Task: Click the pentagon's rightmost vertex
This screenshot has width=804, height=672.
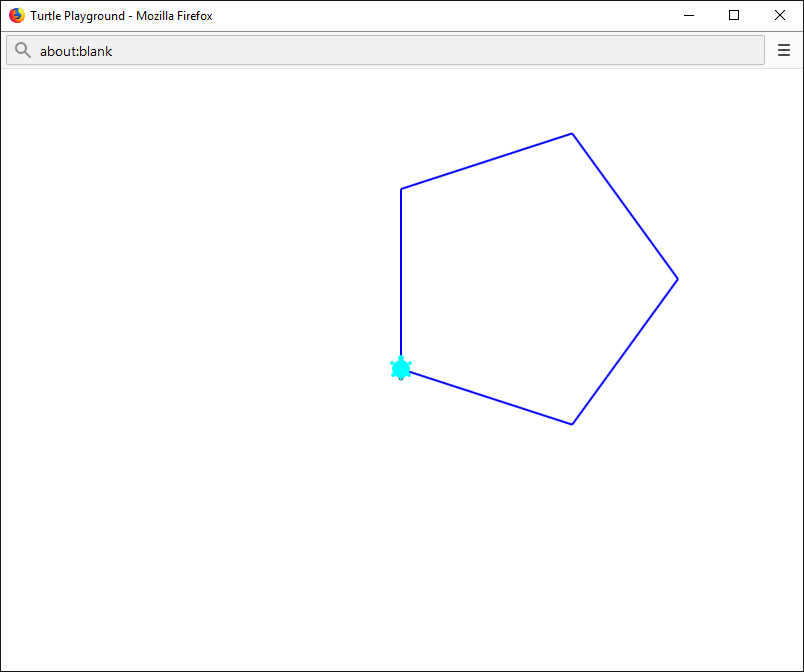Action: click(677, 279)
